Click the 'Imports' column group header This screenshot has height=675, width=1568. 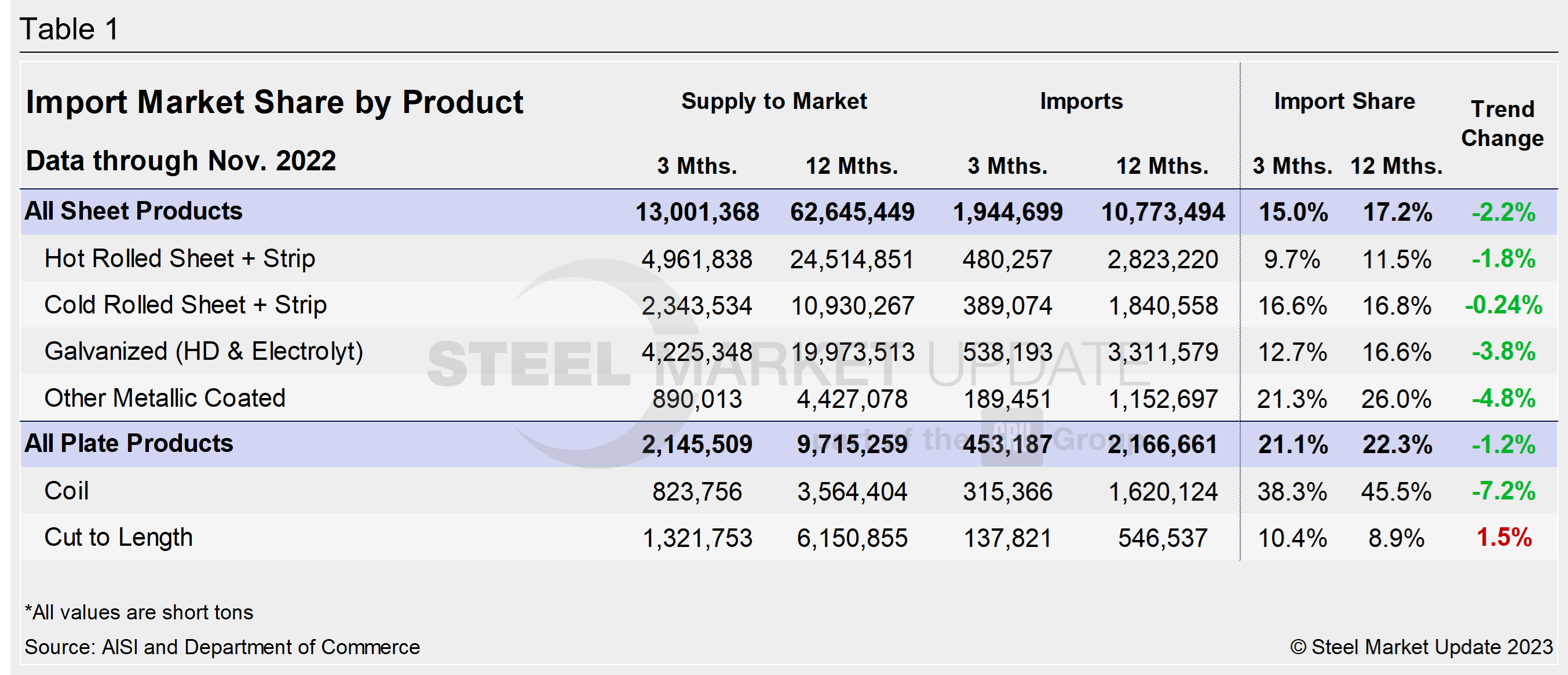[1081, 101]
